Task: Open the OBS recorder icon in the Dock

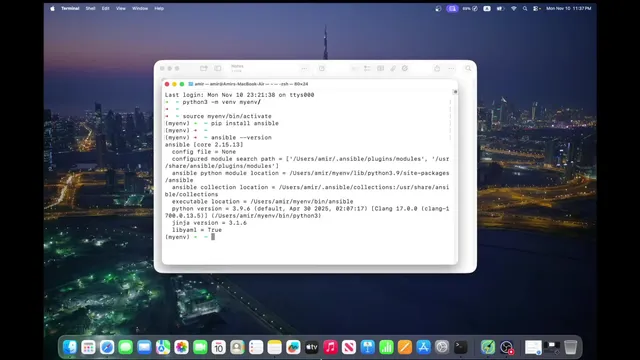Action: pos(507,347)
